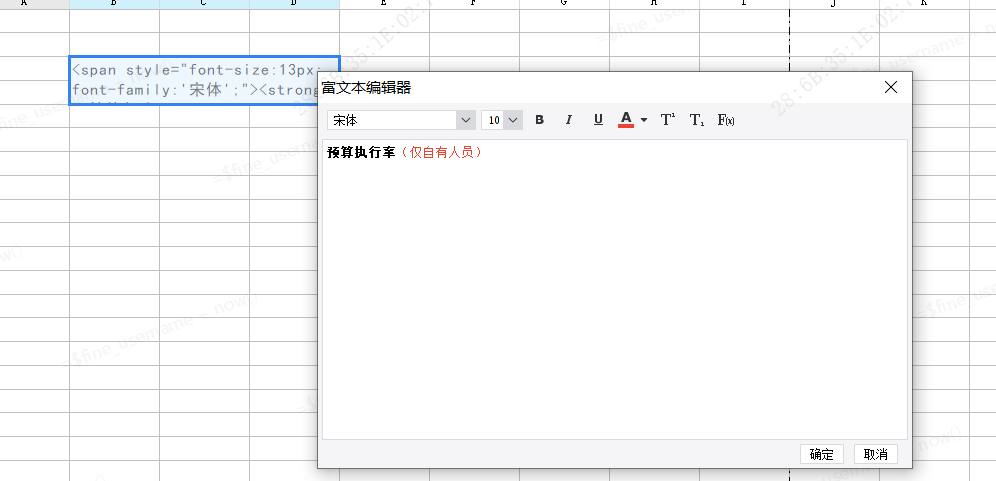This screenshot has width=996, height=481.
Task: Select column E header
Action: point(384,4)
